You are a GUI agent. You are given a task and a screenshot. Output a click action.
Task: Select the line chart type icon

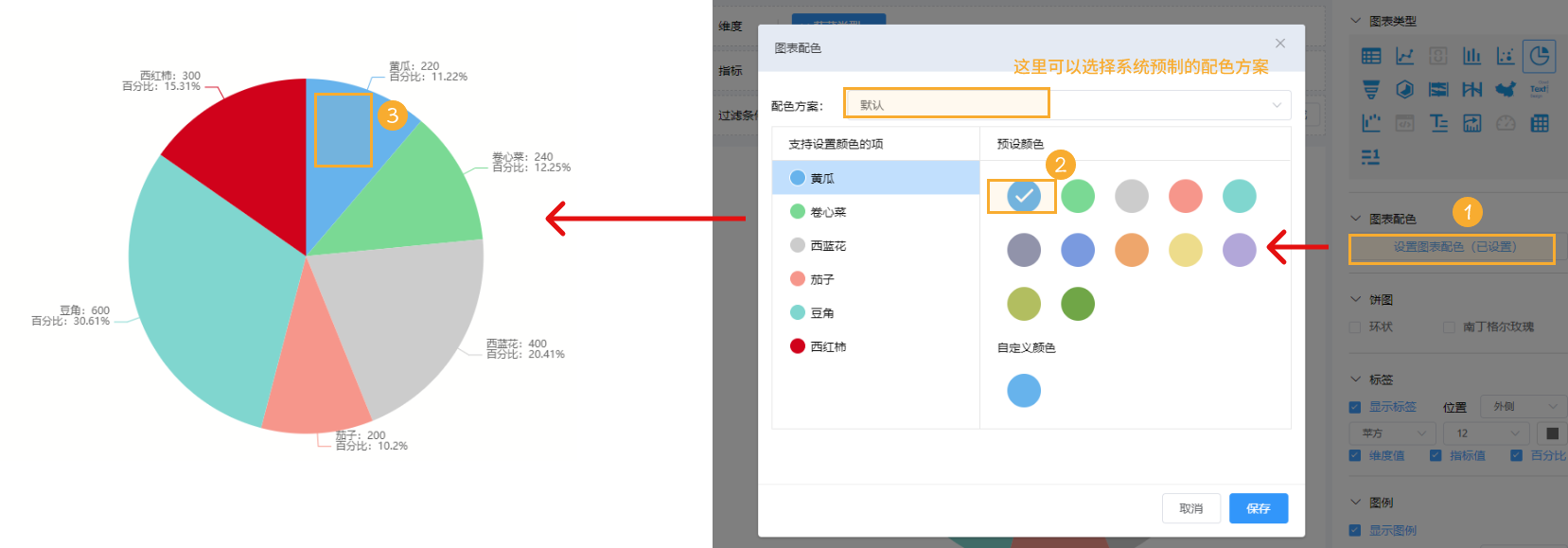pyautogui.click(x=1404, y=57)
